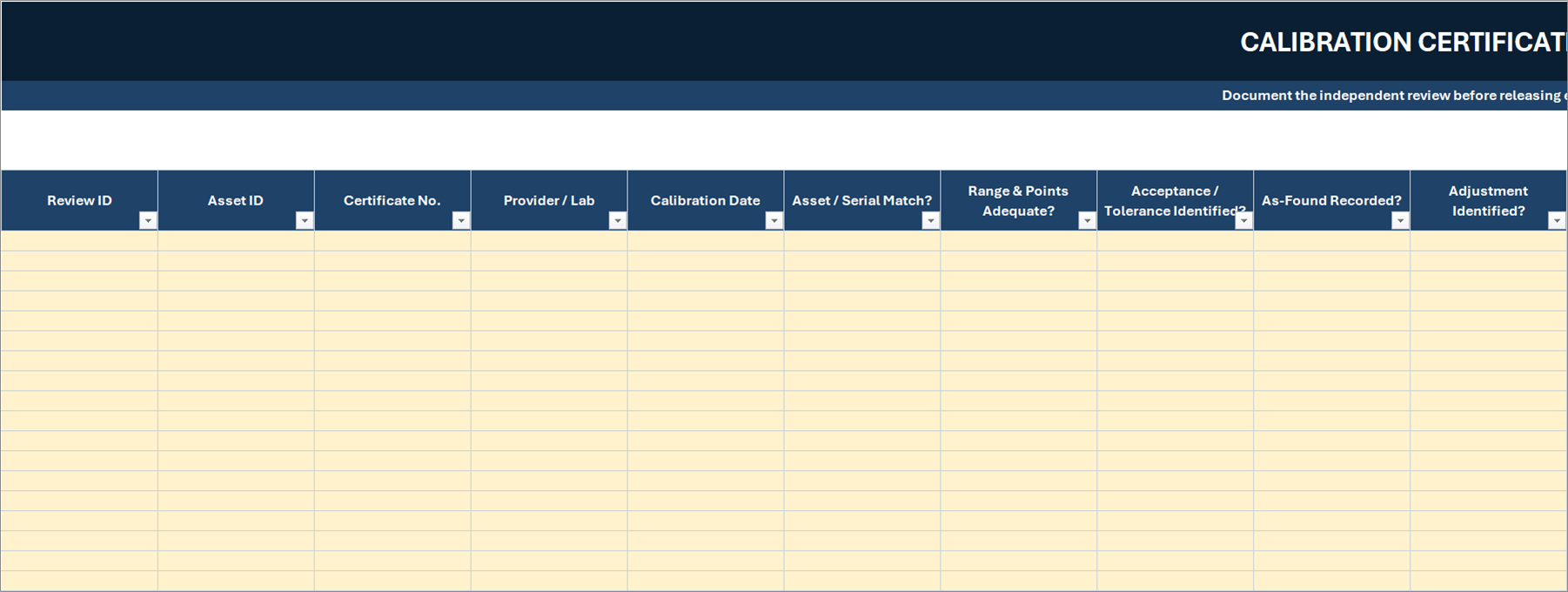The height and width of the screenshot is (592, 1568).
Task: Select first empty cell under Range & Points Adequate?
Action: 1019,241
